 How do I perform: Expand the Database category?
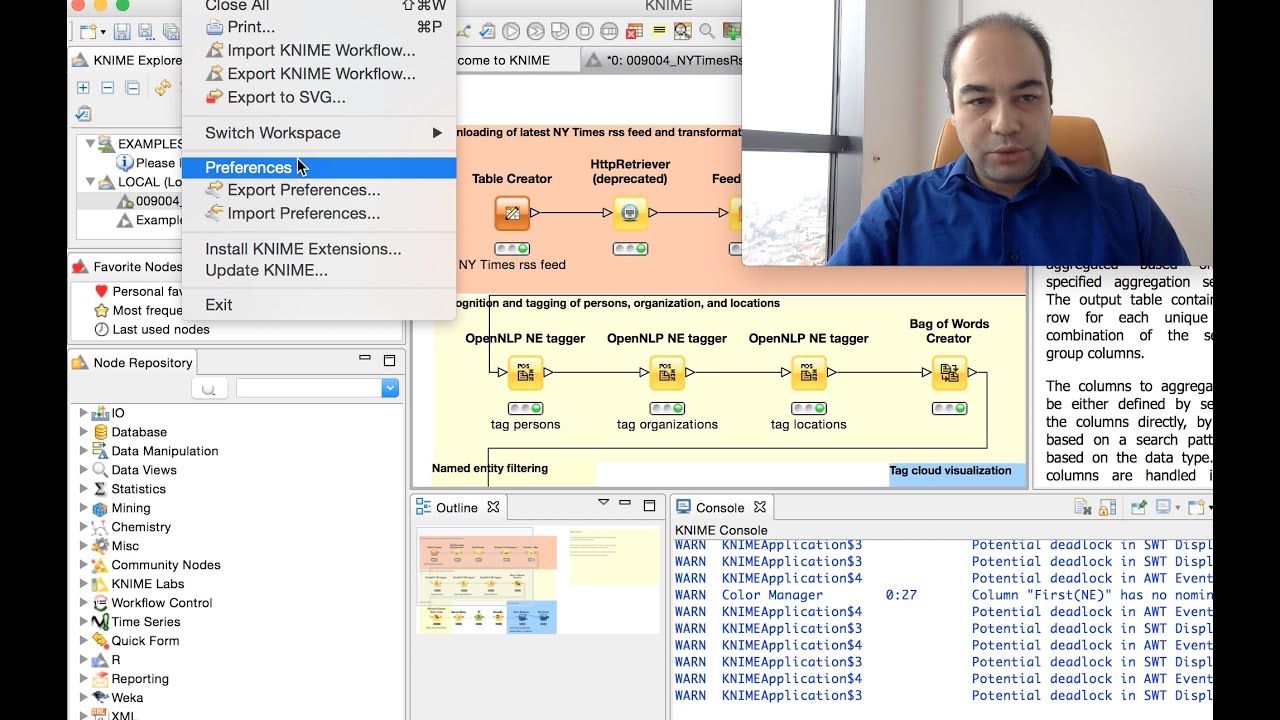pos(84,432)
